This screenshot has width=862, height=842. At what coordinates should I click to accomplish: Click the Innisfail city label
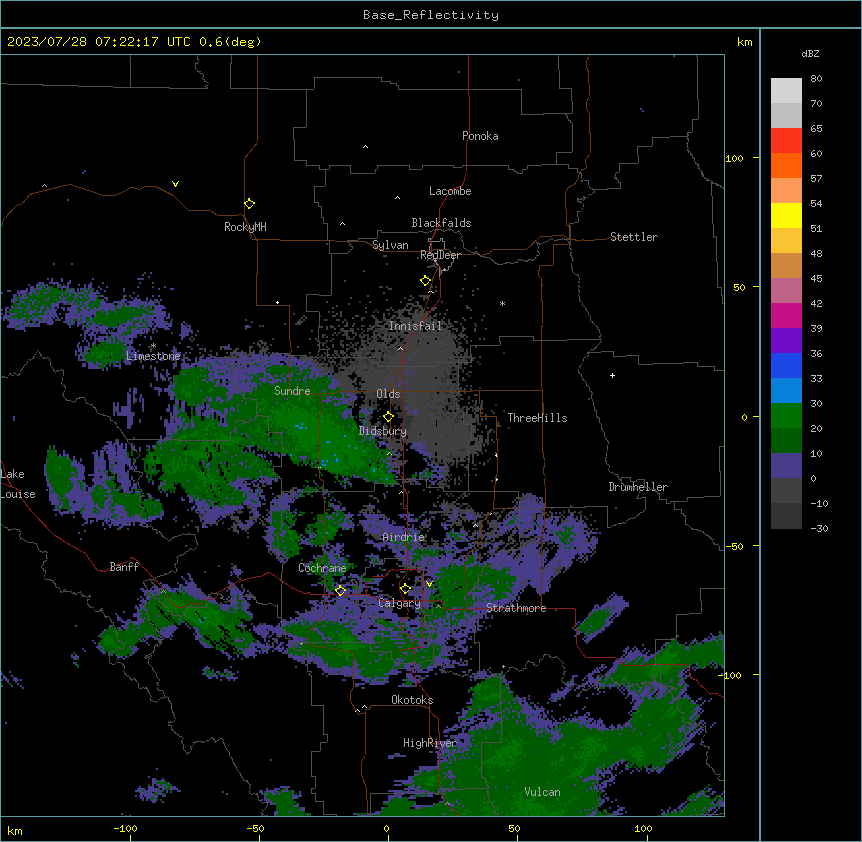pyautogui.click(x=415, y=326)
